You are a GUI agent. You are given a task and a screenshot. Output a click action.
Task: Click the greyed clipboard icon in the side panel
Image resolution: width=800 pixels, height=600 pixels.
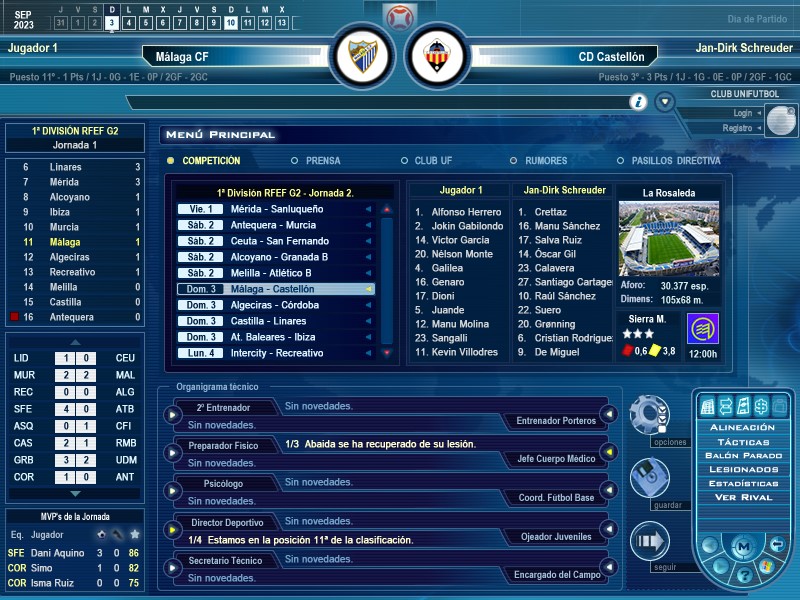tap(779, 406)
